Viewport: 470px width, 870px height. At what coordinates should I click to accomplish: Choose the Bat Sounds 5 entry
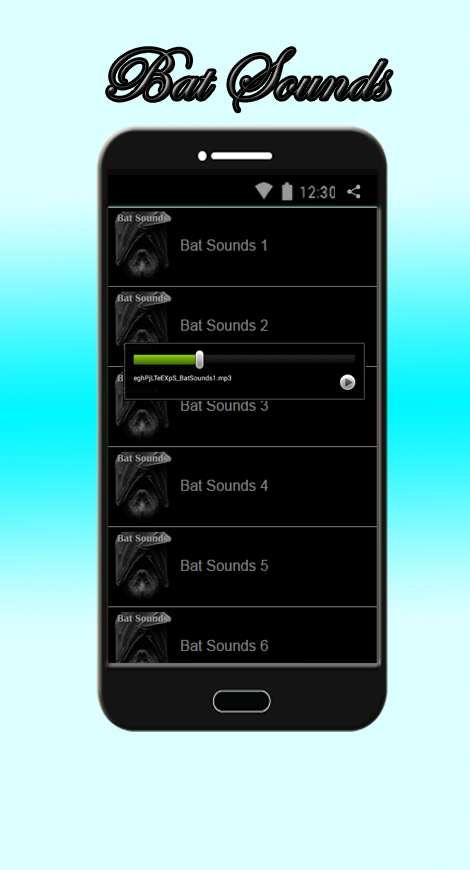[x=242, y=566]
